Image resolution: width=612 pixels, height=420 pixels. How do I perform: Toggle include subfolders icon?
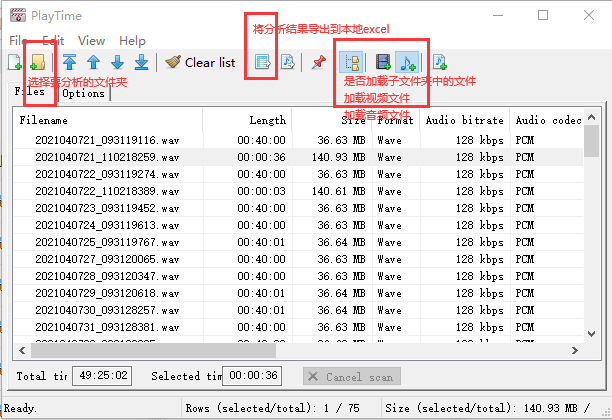tap(352, 62)
